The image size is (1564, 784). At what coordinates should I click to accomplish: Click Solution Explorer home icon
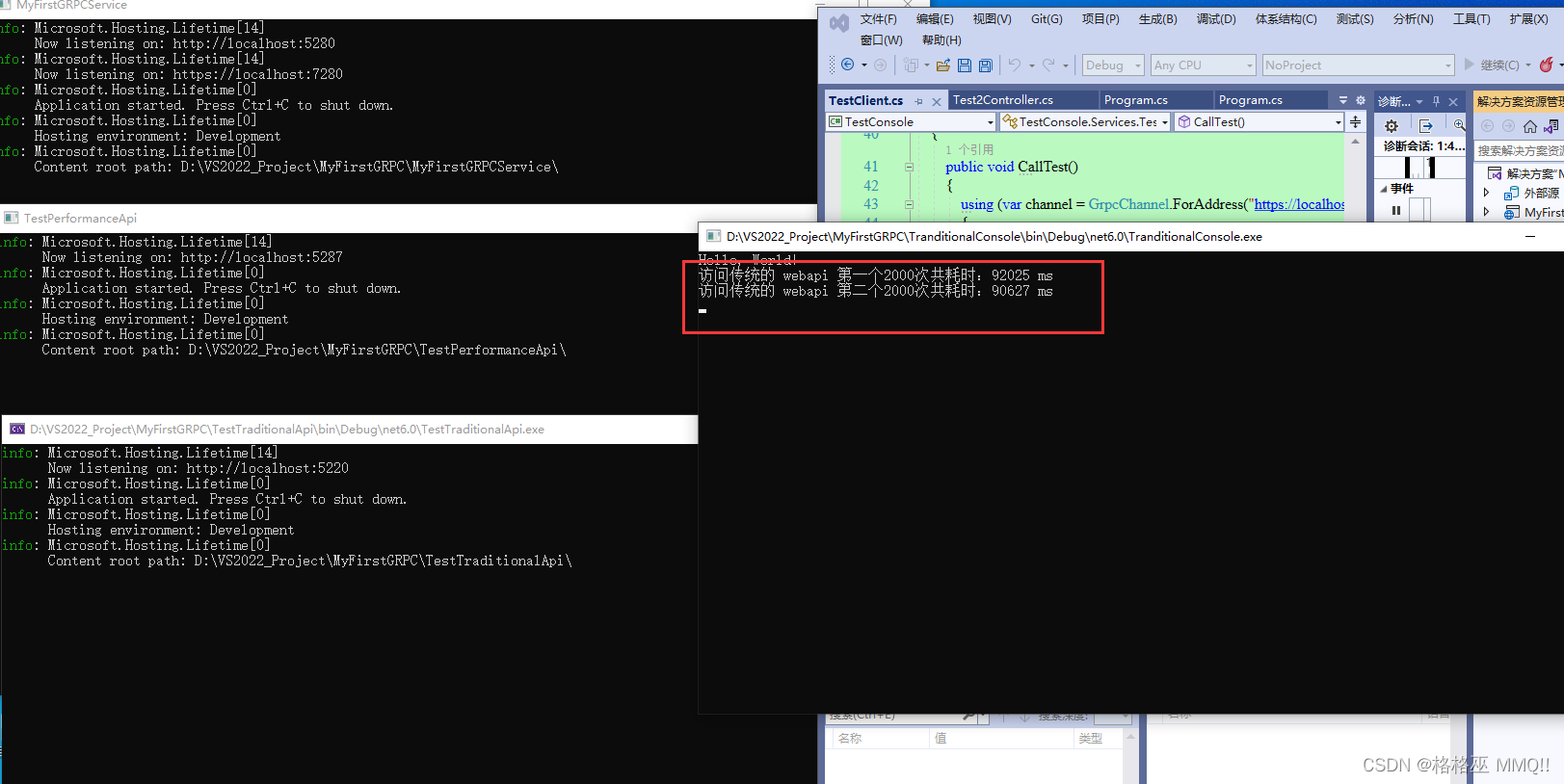click(1530, 126)
